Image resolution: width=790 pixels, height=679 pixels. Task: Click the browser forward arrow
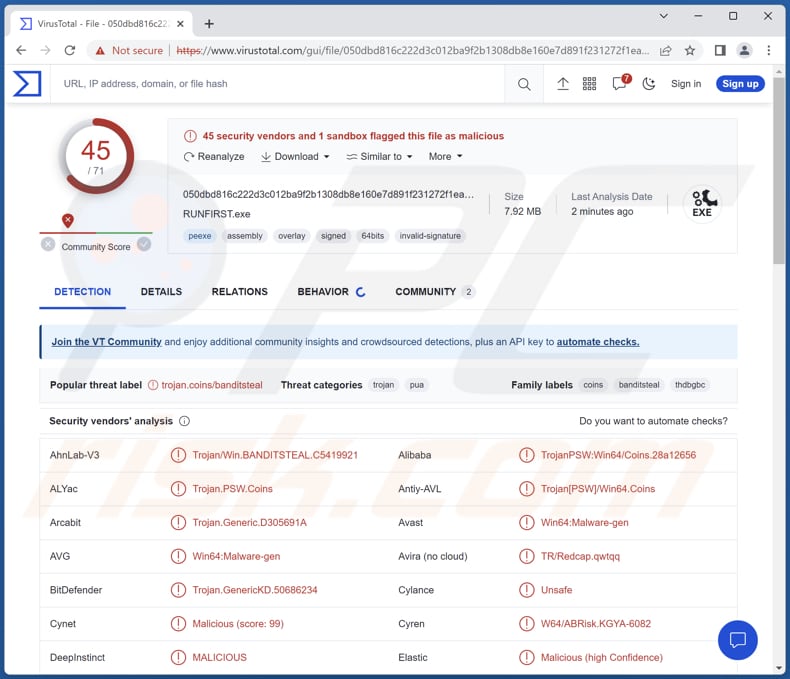pyautogui.click(x=45, y=50)
